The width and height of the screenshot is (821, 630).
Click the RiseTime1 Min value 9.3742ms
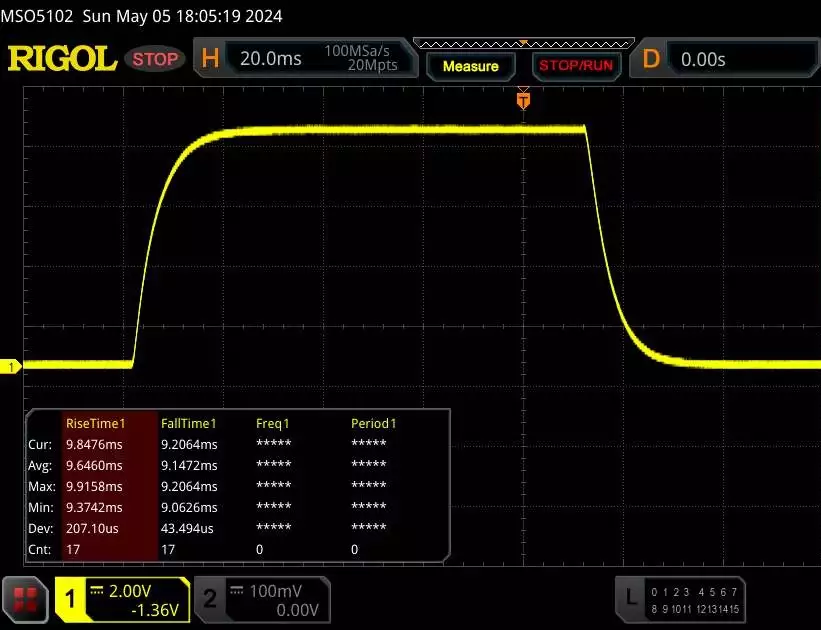click(94, 507)
